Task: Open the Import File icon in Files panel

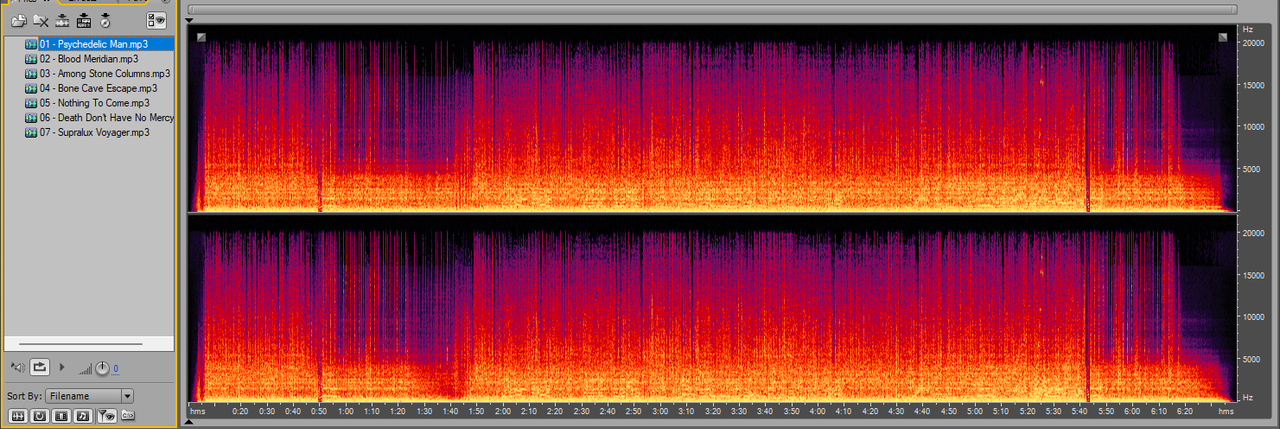Action: coord(19,20)
